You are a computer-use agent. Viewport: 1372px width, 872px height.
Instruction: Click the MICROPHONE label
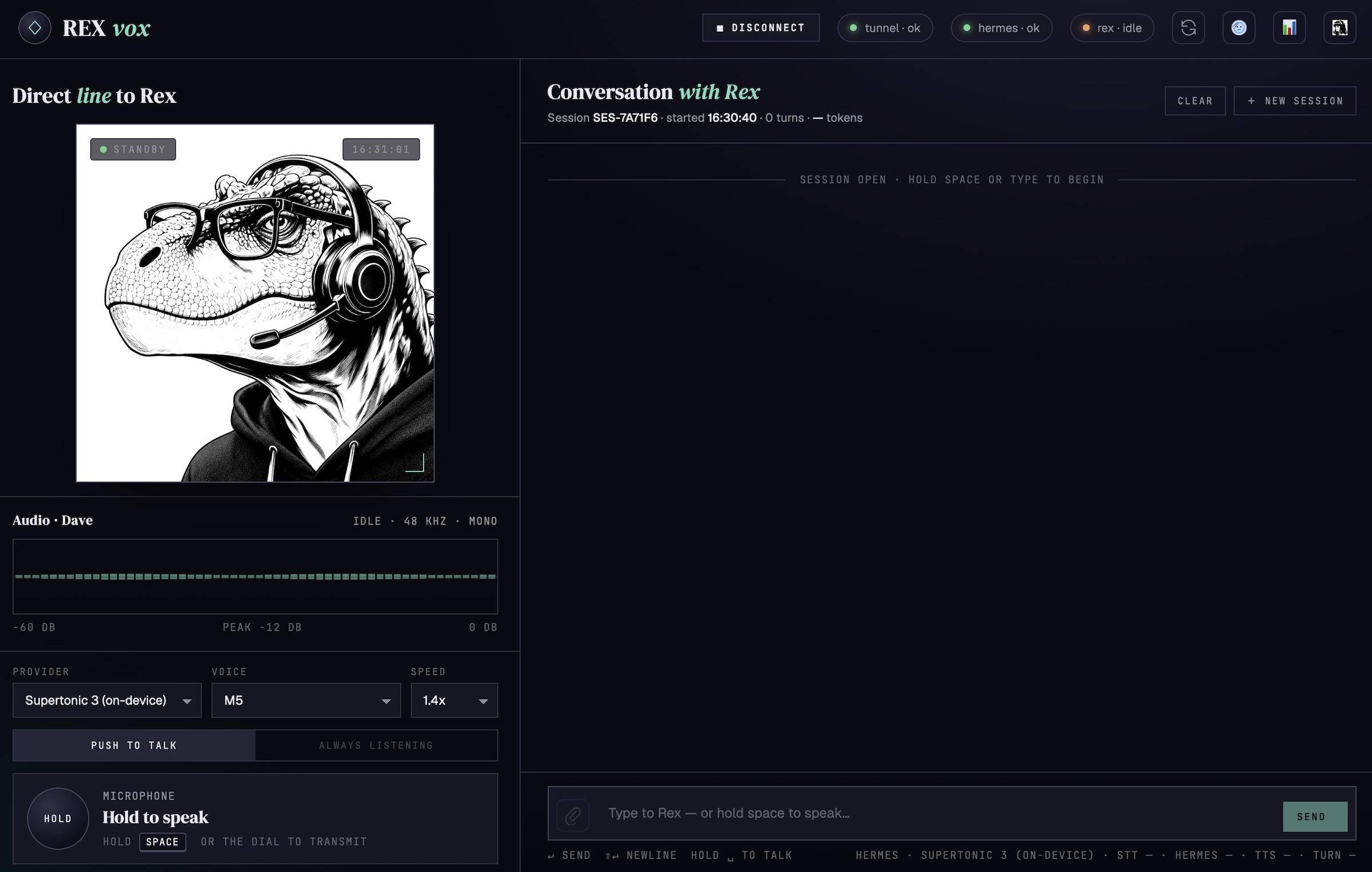(x=139, y=796)
